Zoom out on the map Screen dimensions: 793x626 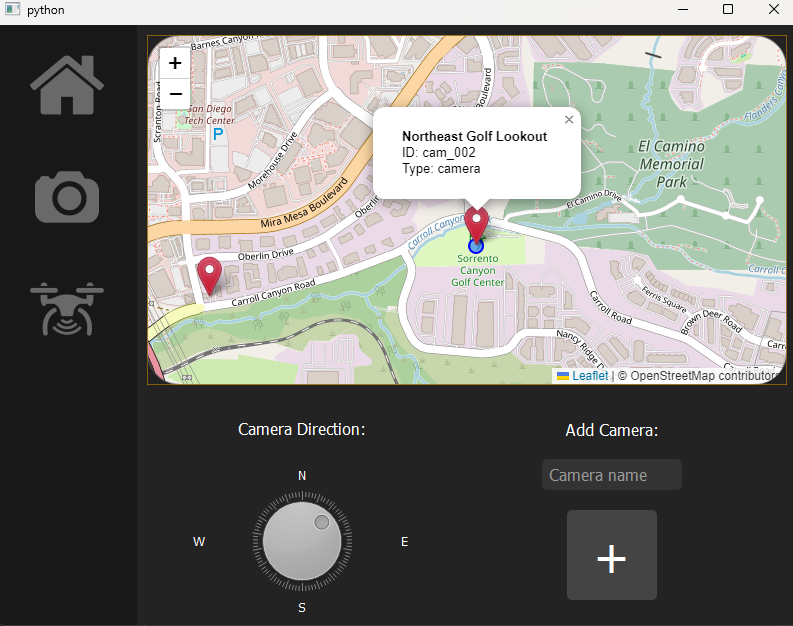tap(175, 94)
